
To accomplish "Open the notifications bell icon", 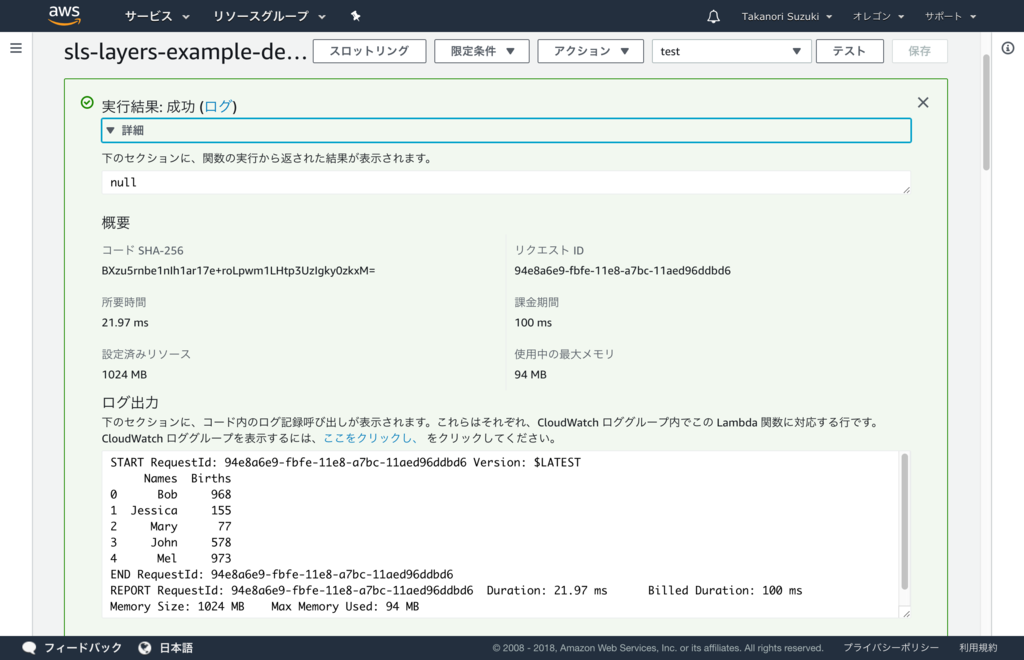I will click(x=713, y=16).
